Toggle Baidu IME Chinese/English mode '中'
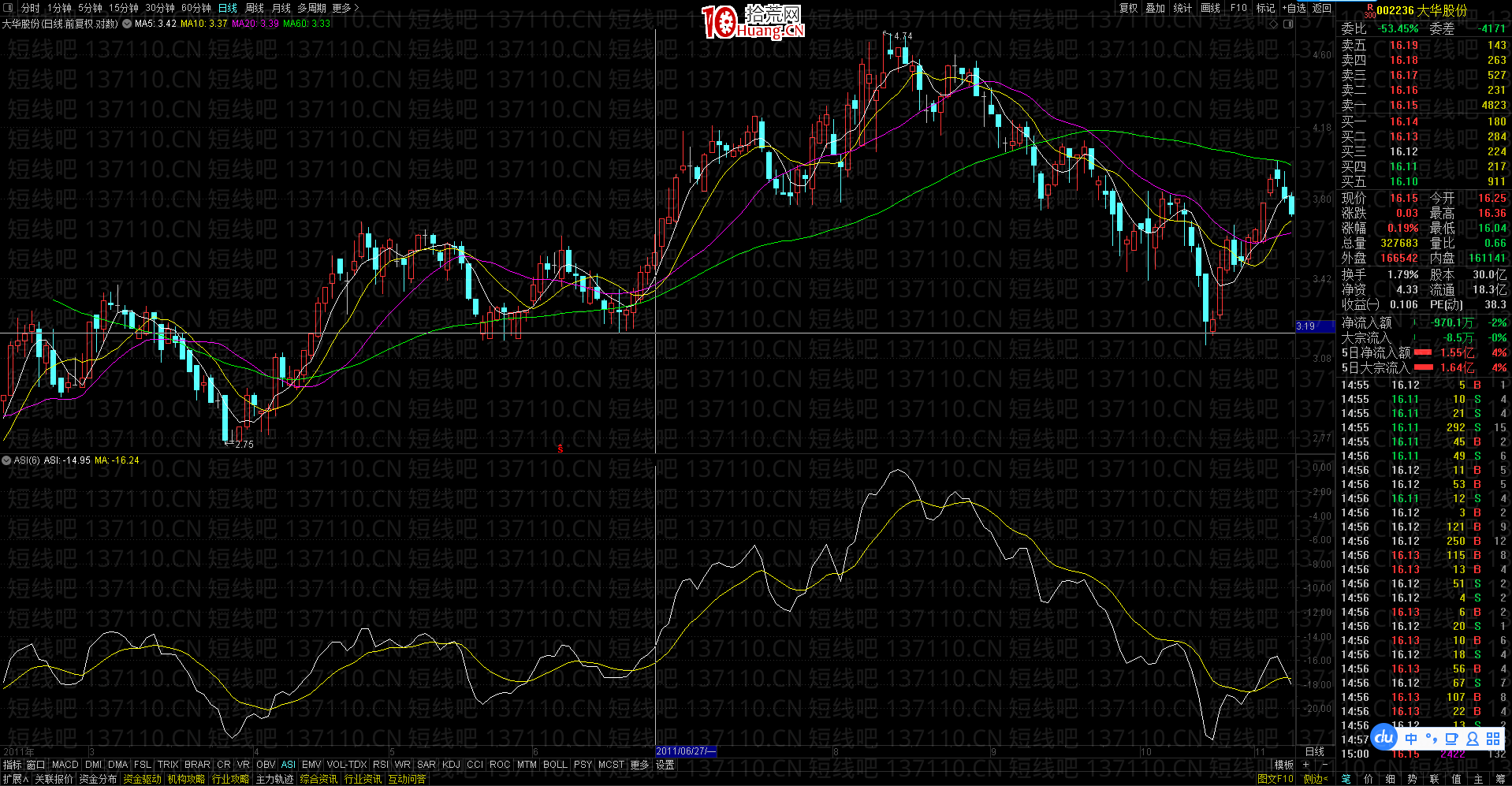This screenshot has height=786, width=1512. (x=1411, y=739)
